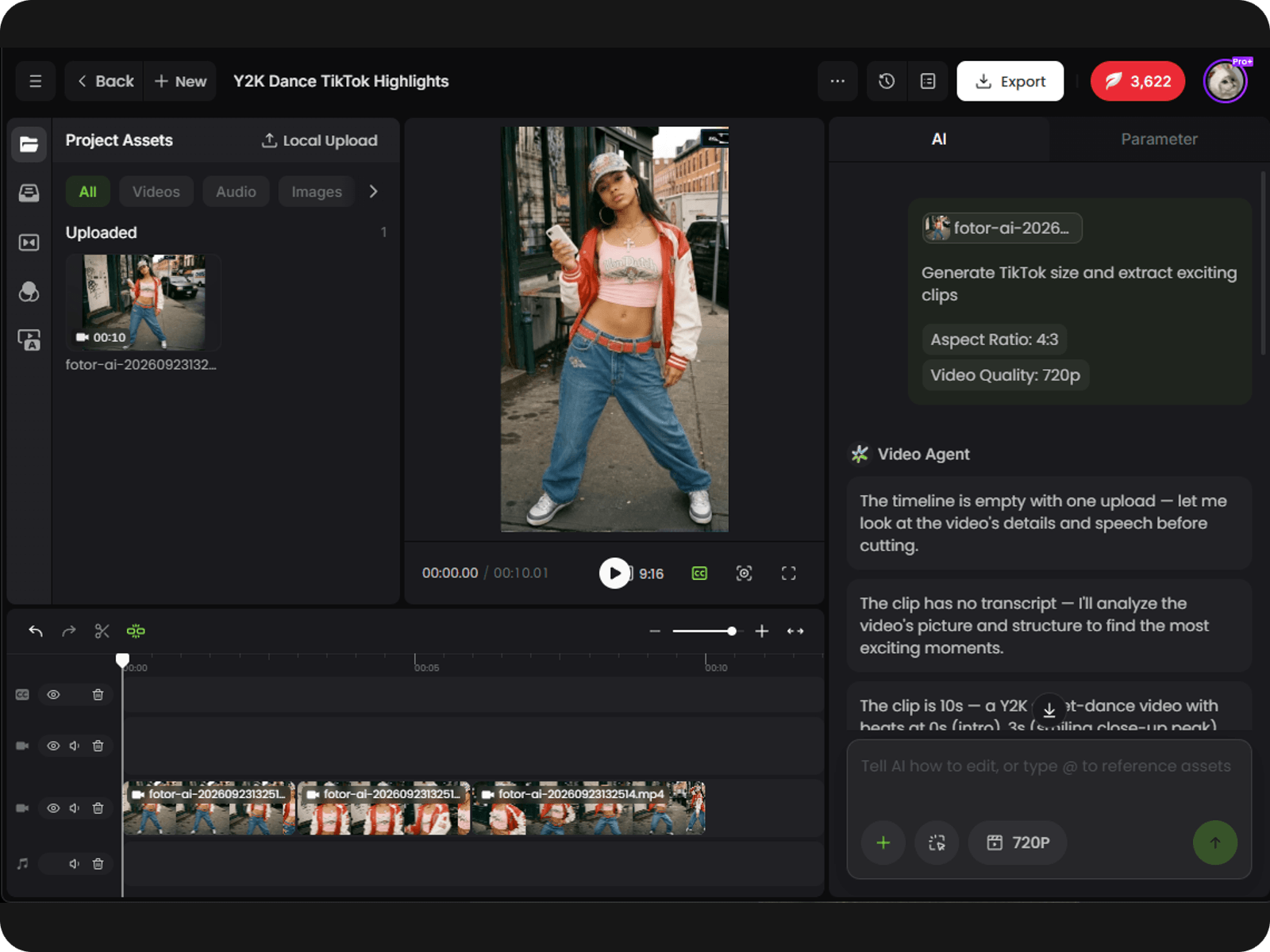Expand more asset filters chevron
This screenshot has height=952, width=1270.
pyautogui.click(x=373, y=191)
